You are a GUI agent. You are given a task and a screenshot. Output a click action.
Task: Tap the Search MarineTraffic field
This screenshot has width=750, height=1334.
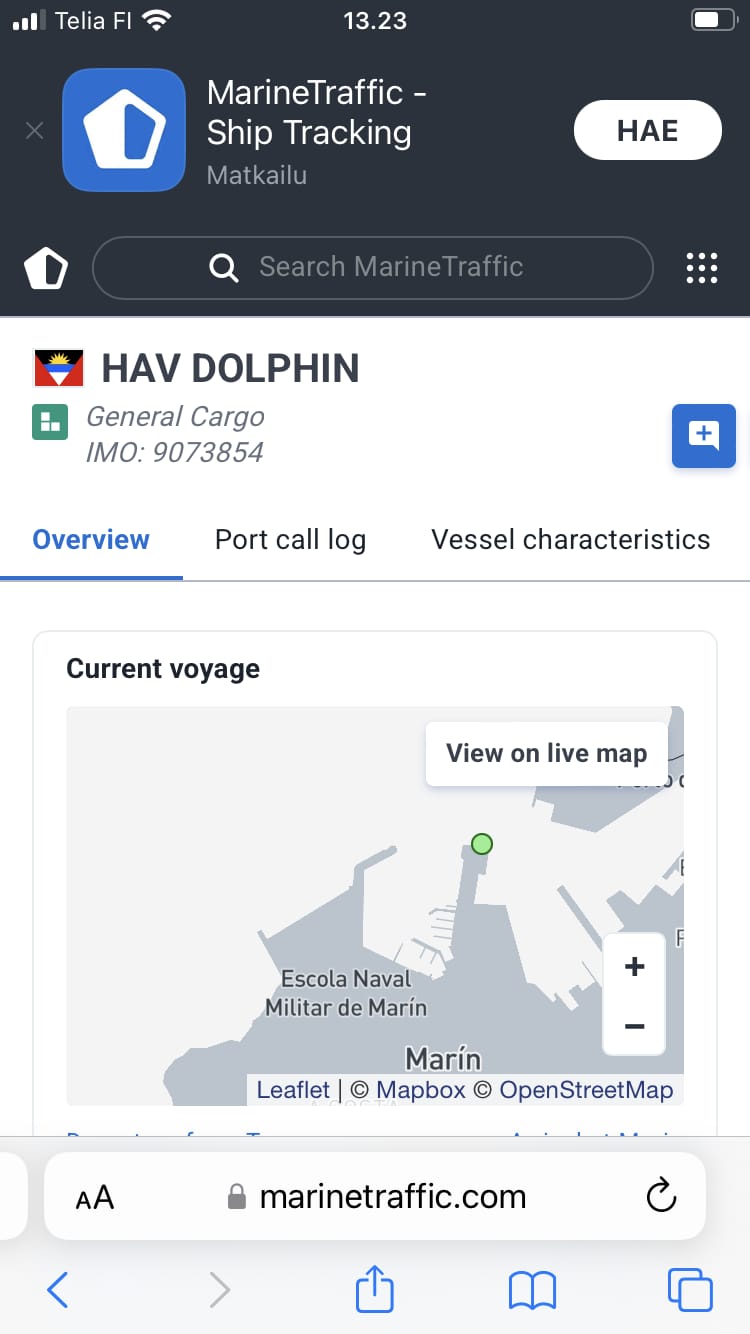click(373, 267)
